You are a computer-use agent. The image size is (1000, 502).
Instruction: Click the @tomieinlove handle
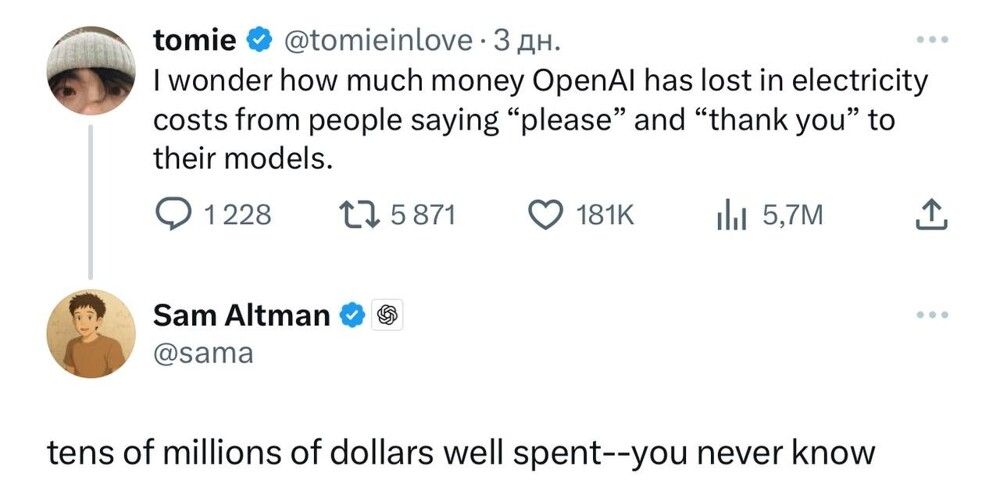[378, 41]
